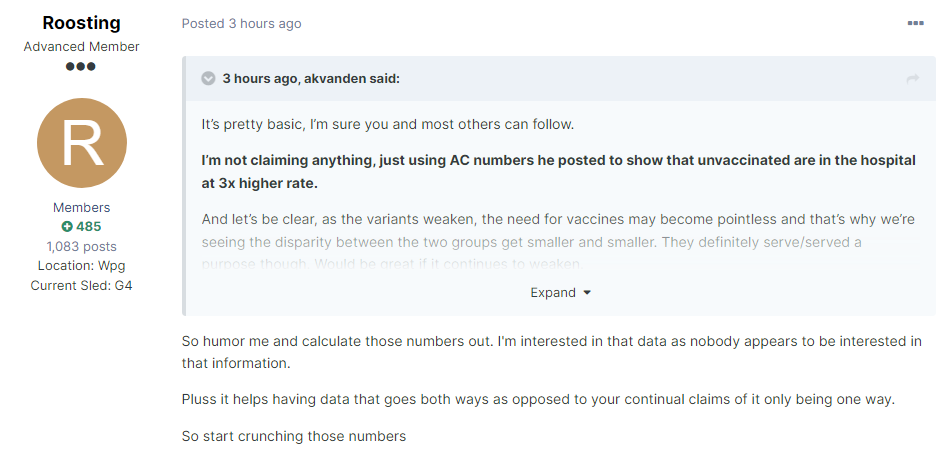Image resolution: width=948 pixels, height=466 pixels.
Task: Open the post options three-dot menu
Action: (915, 24)
